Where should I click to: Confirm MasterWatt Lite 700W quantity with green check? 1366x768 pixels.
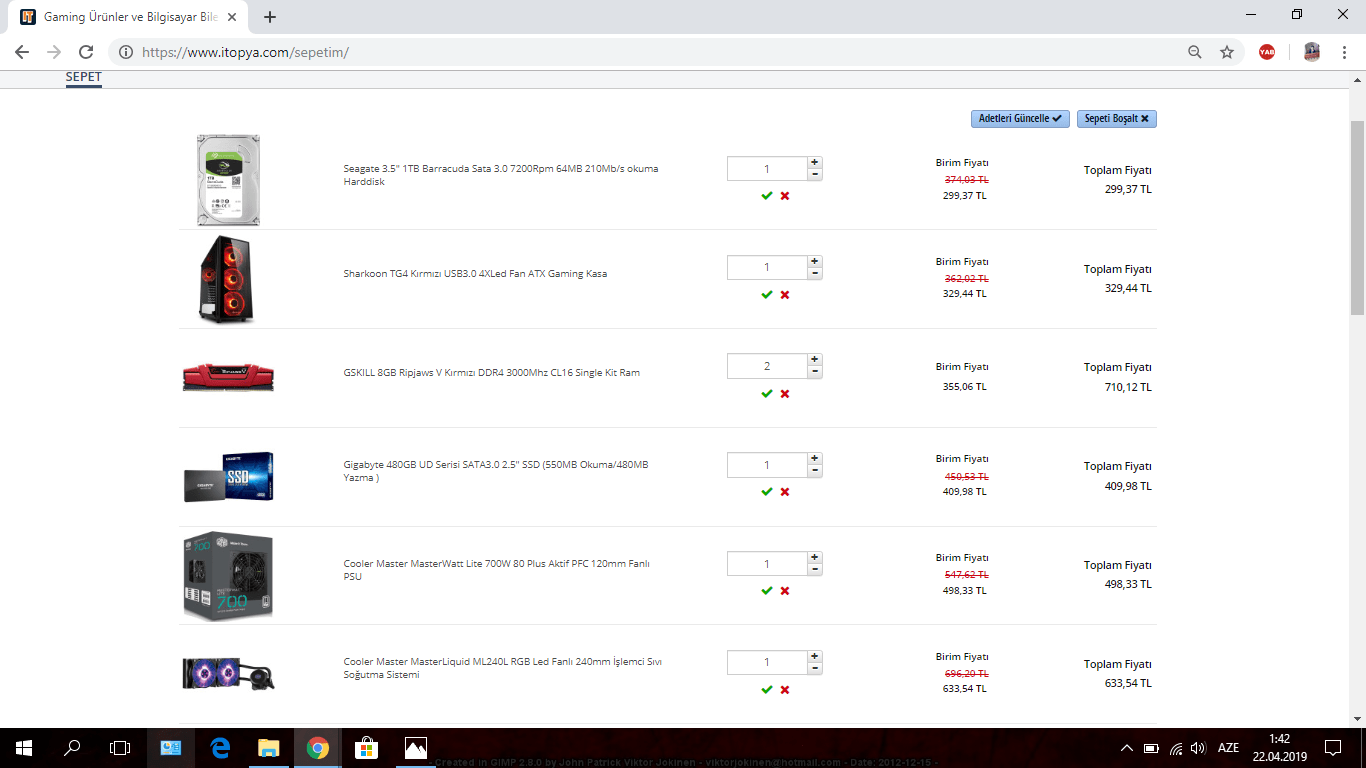pos(767,591)
